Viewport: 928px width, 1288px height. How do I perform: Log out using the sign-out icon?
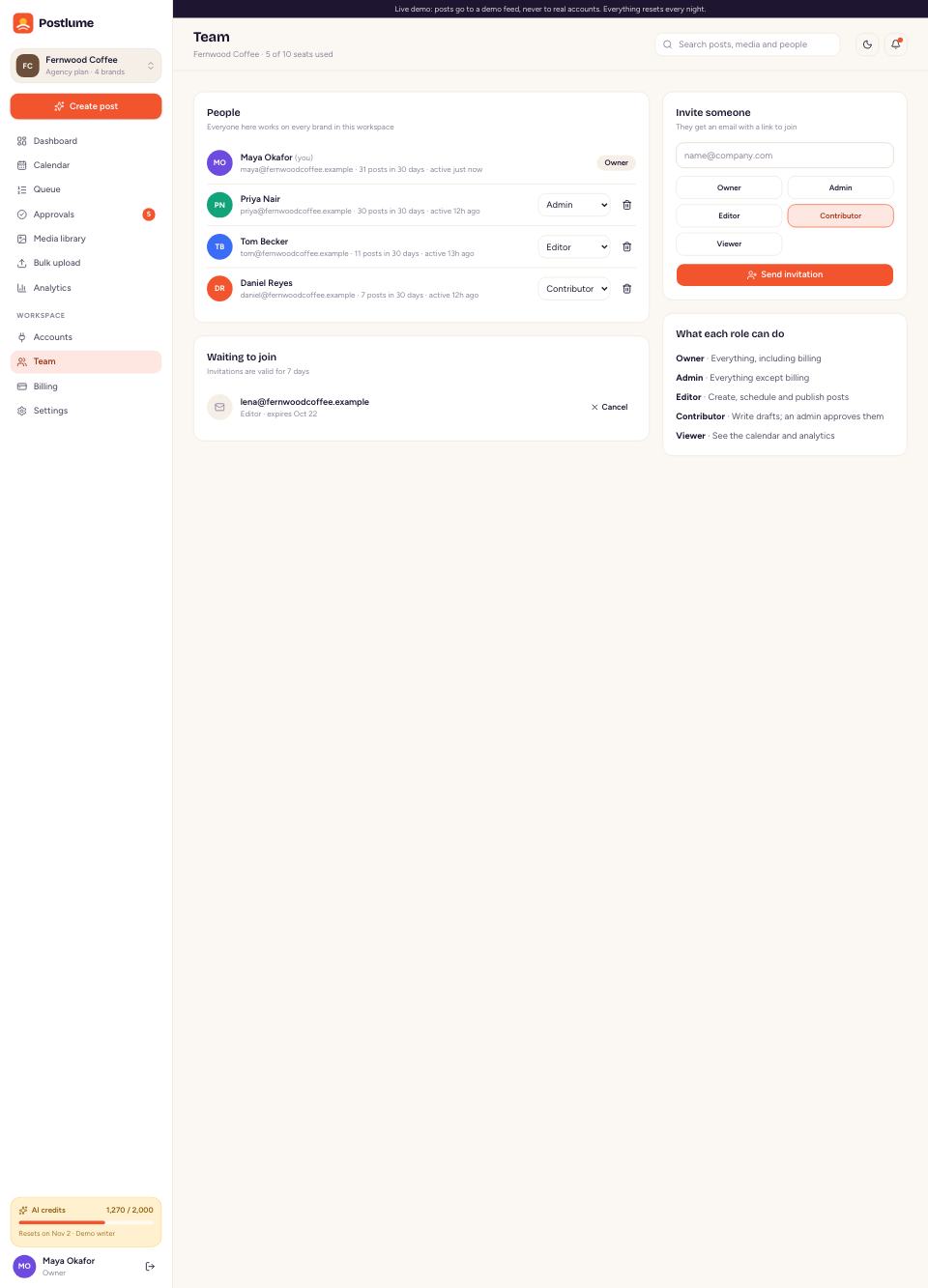pos(150,1266)
